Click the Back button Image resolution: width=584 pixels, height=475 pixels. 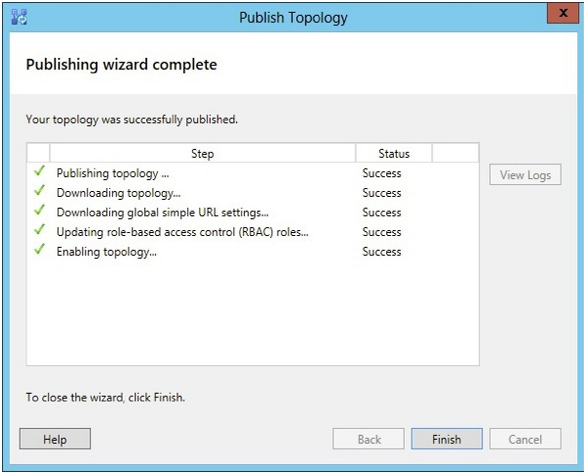click(x=368, y=439)
